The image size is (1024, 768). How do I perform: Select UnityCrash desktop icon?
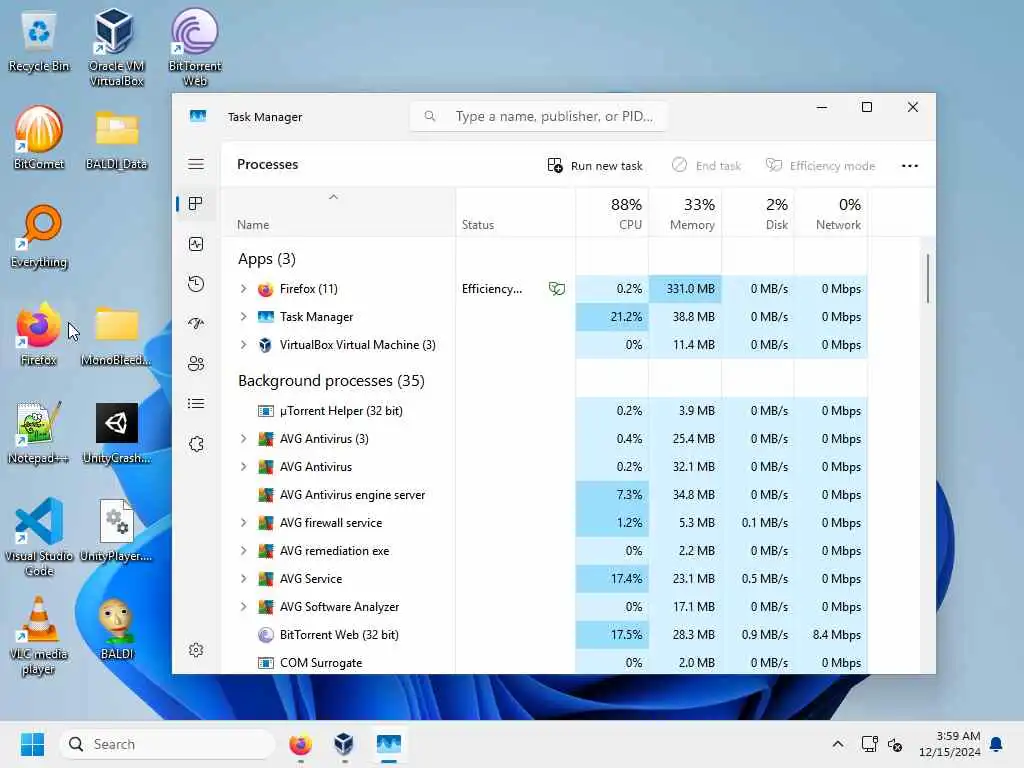(x=116, y=433)
